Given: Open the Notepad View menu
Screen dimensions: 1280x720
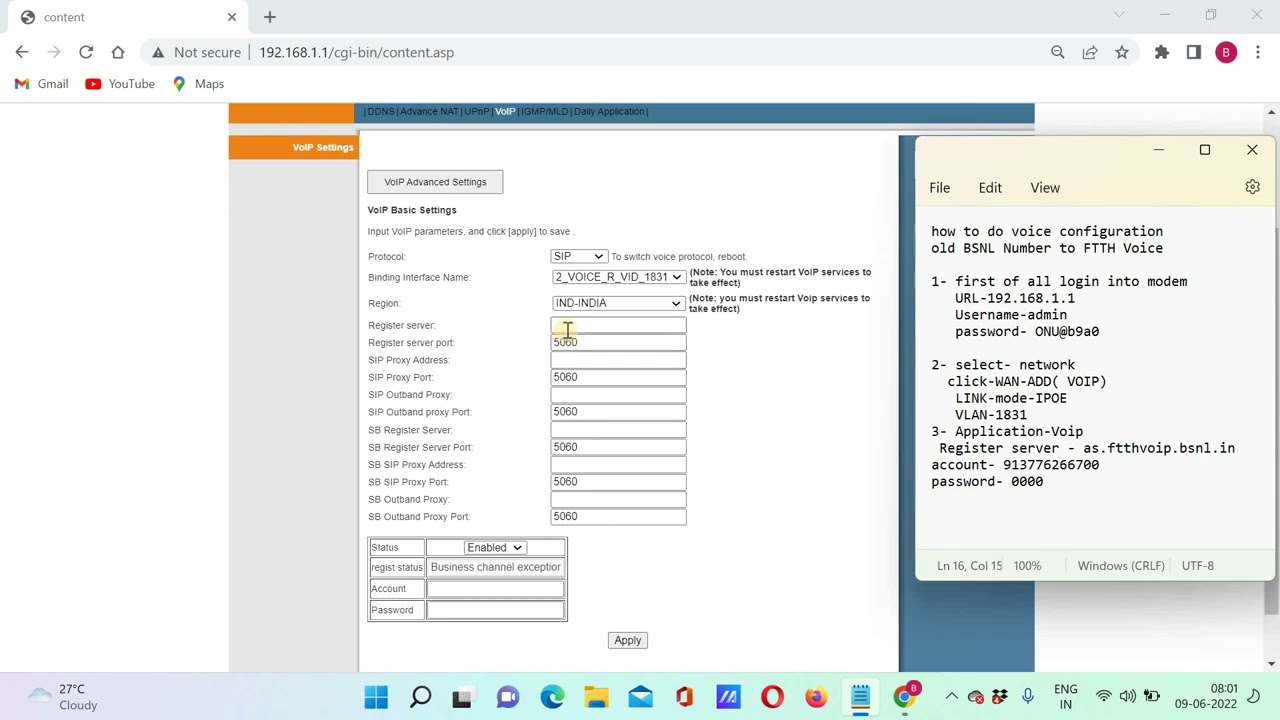Looking at the screenshot, I should click(x=1045, y=187).
